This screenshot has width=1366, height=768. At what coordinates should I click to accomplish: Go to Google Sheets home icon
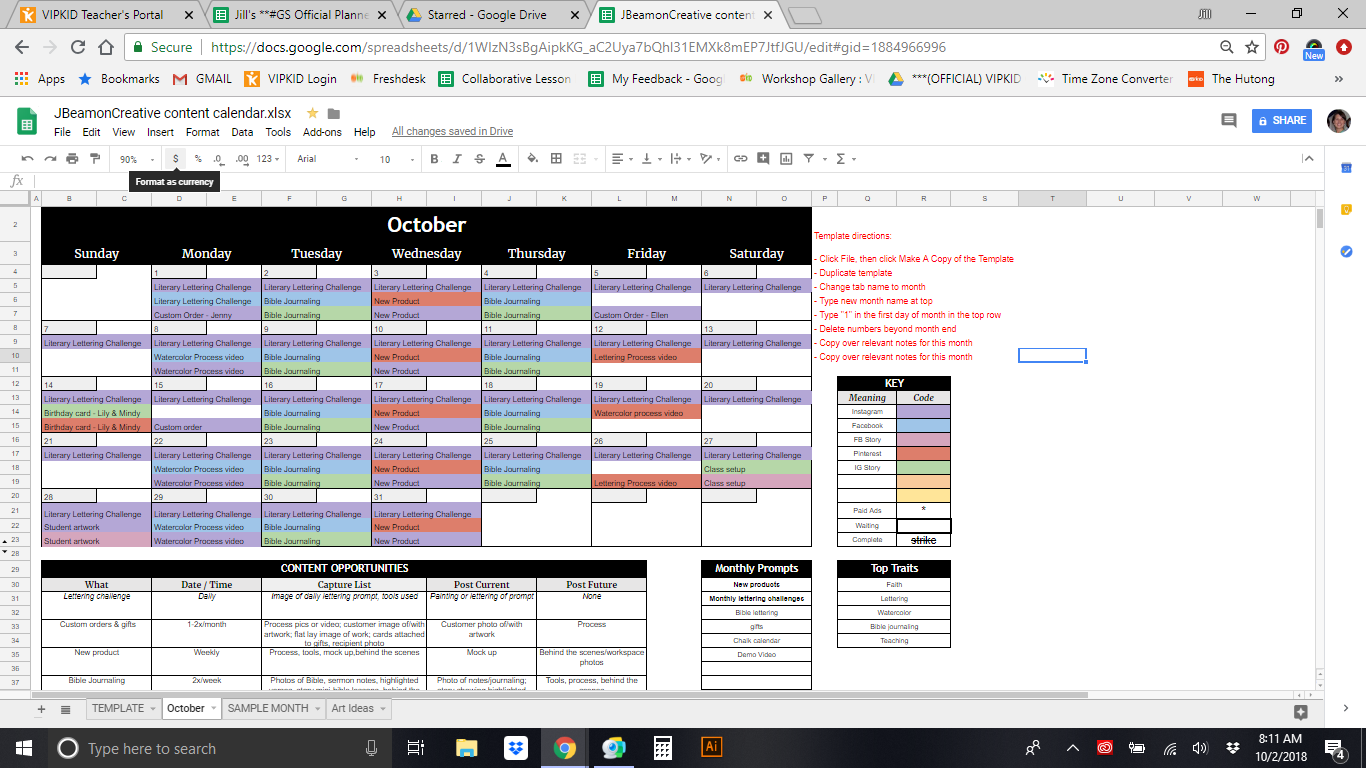[27, 121]
